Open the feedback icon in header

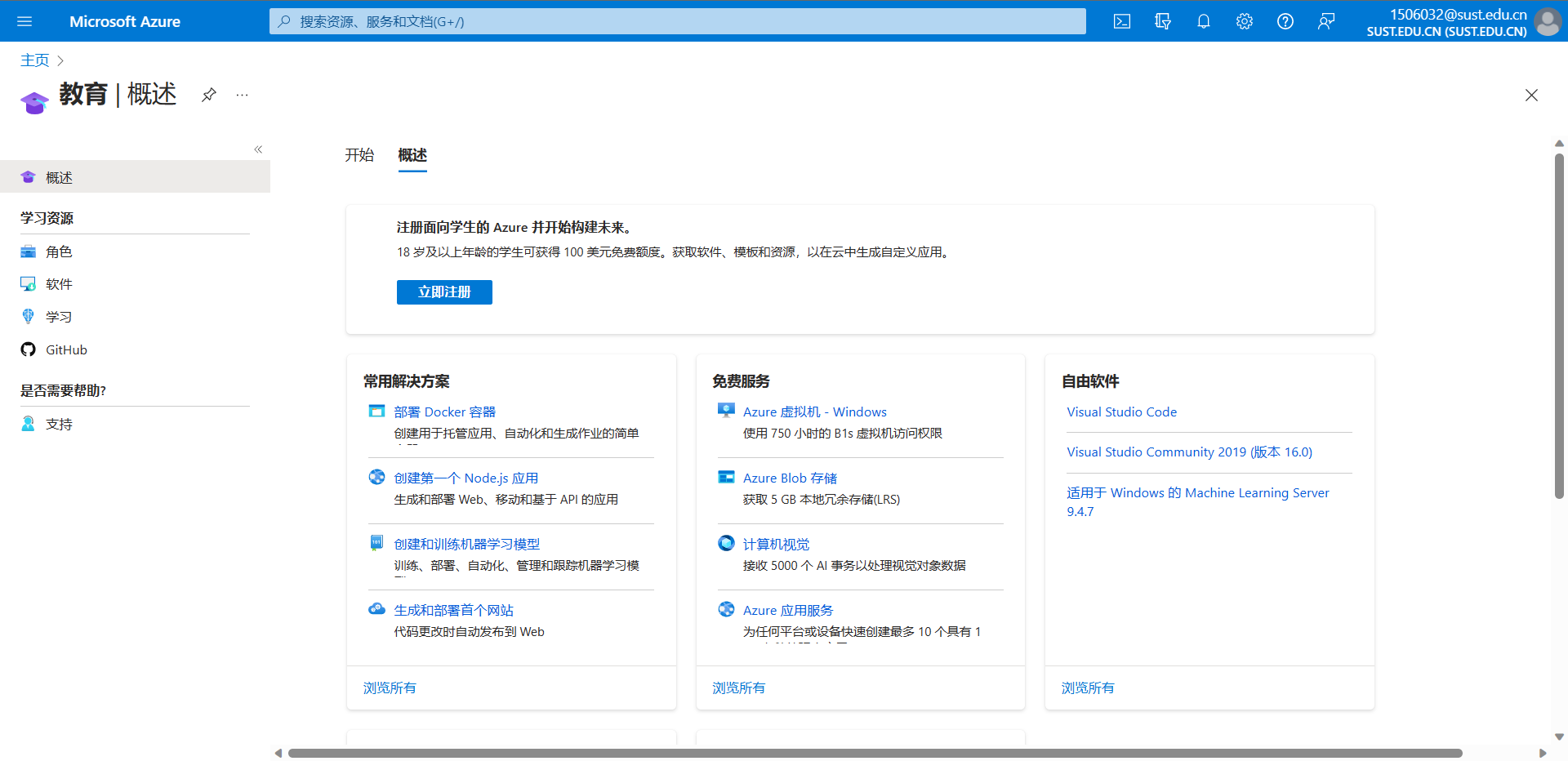click(x=1326, y=21)
